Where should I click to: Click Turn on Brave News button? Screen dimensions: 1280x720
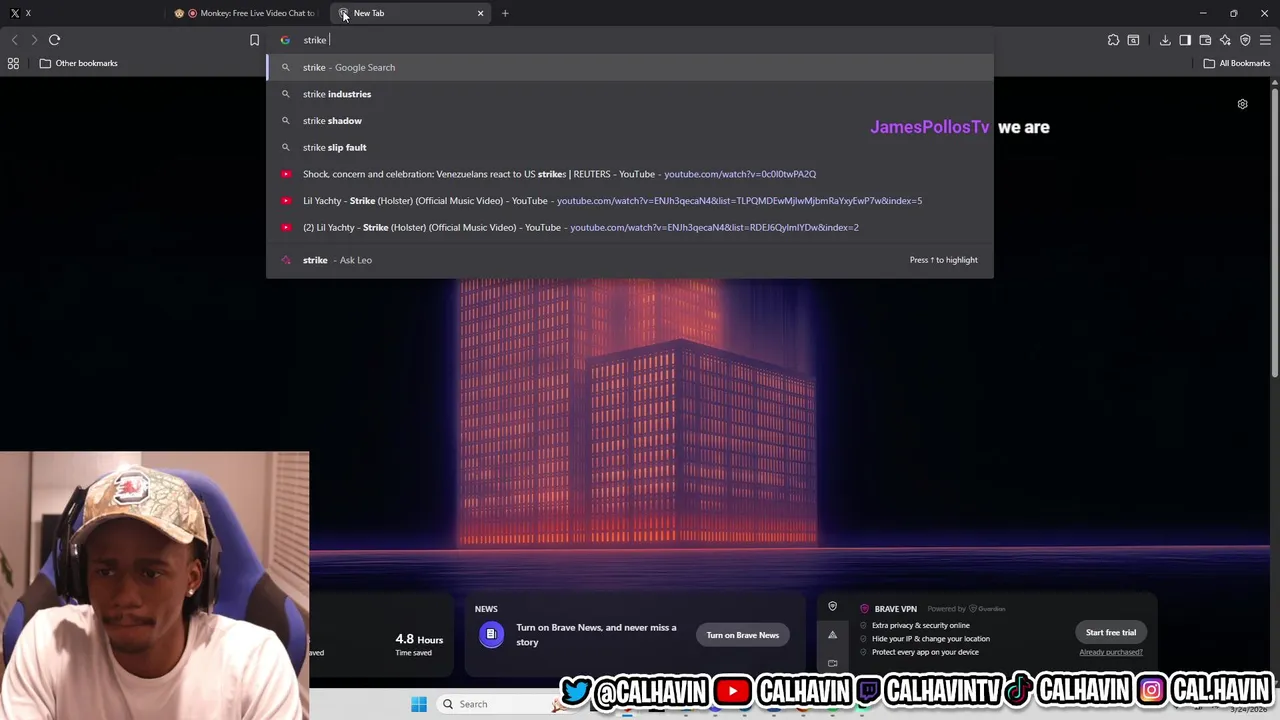click(742, 635)
